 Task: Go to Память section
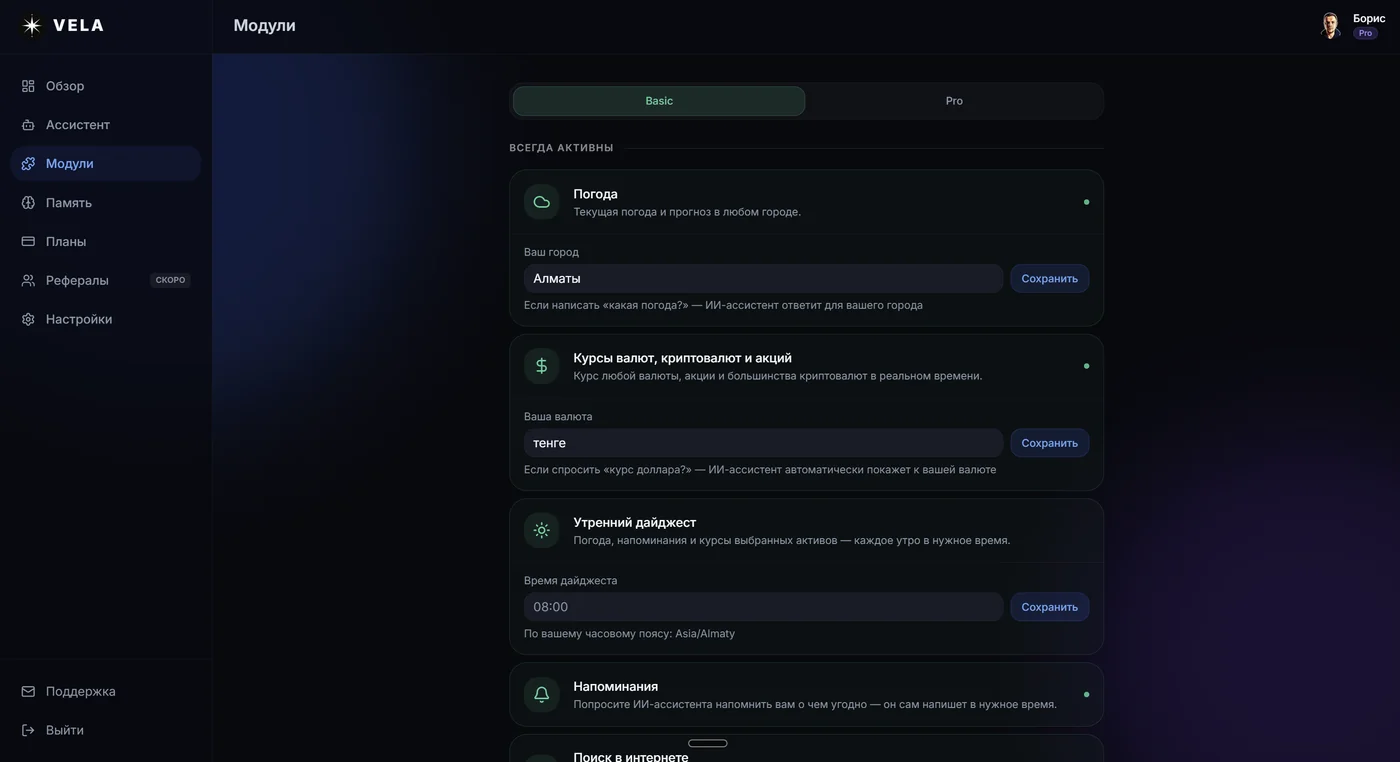(106, 203)
